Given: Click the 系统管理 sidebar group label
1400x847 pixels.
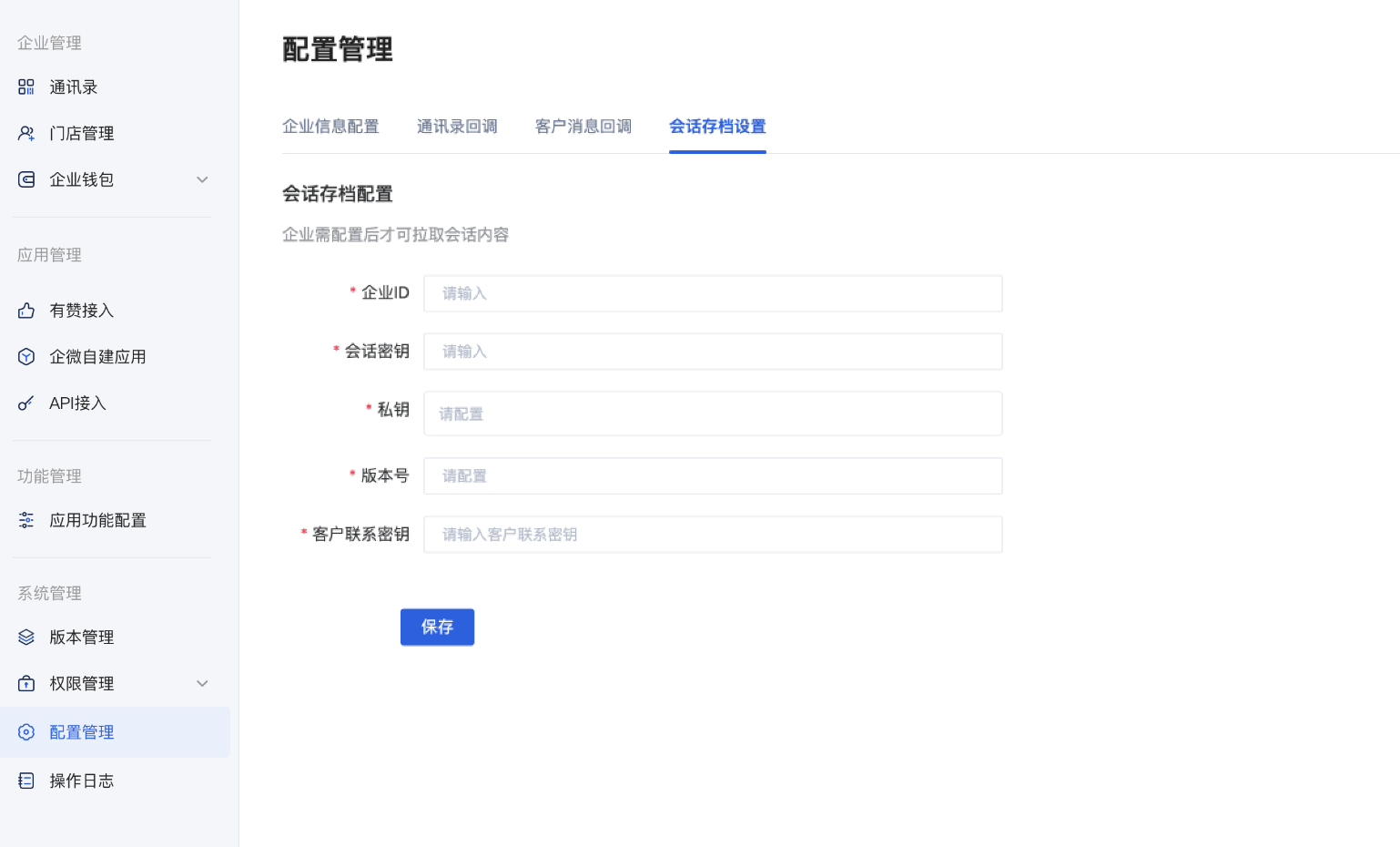Looking at the screenshot, I should [x=49, y=594].
